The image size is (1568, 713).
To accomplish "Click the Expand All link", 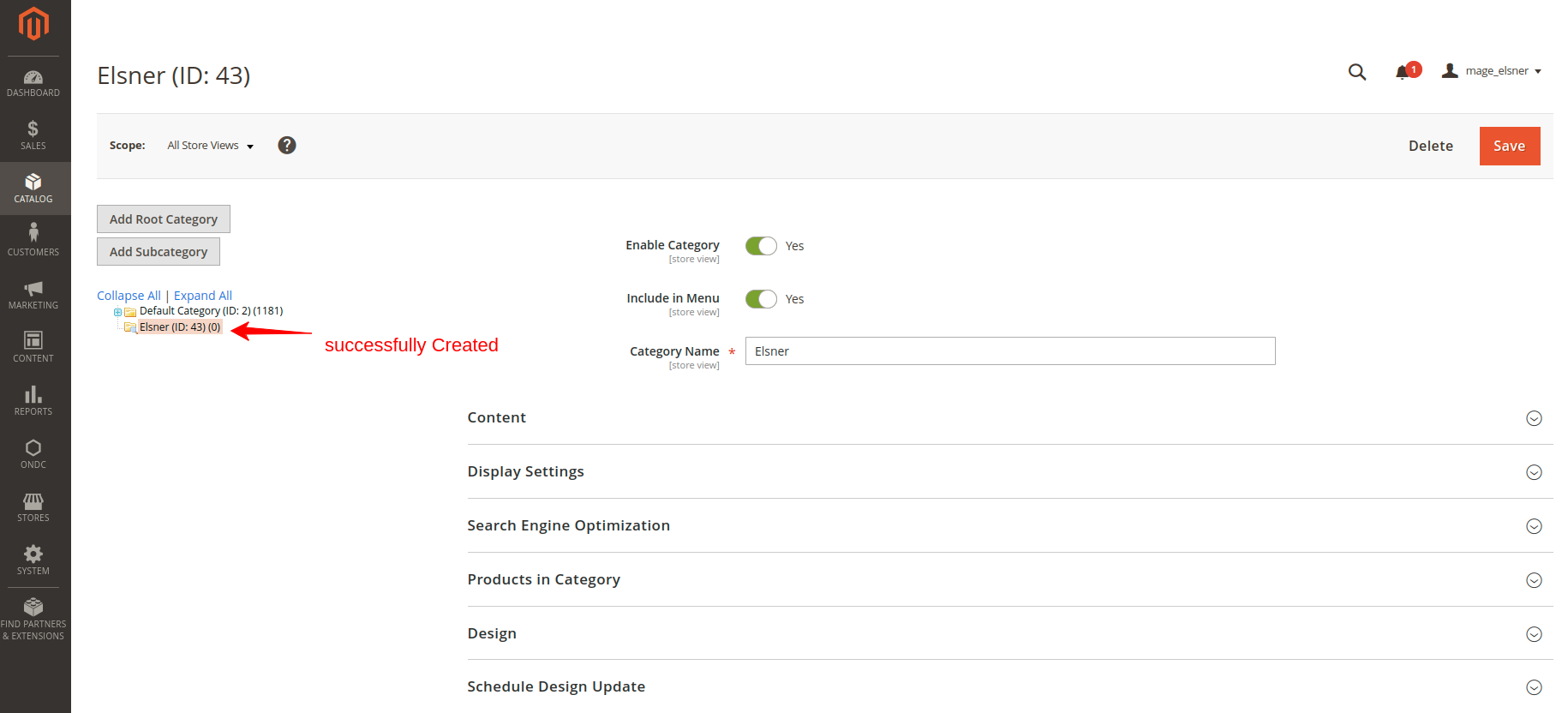I will 203,296.
